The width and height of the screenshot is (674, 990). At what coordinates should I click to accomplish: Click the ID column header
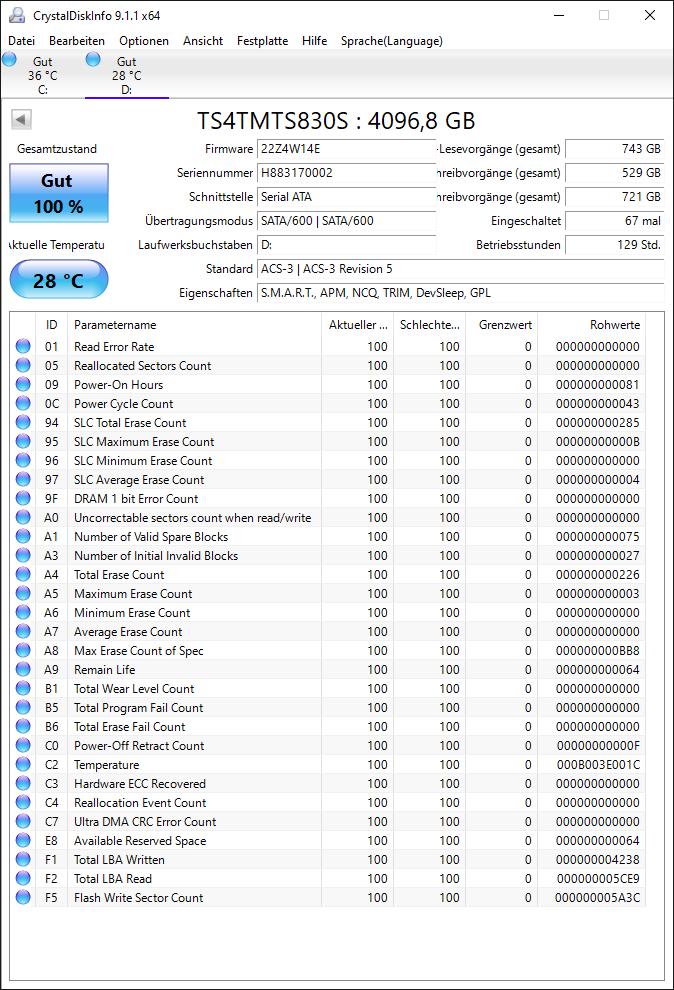point(51,325)
